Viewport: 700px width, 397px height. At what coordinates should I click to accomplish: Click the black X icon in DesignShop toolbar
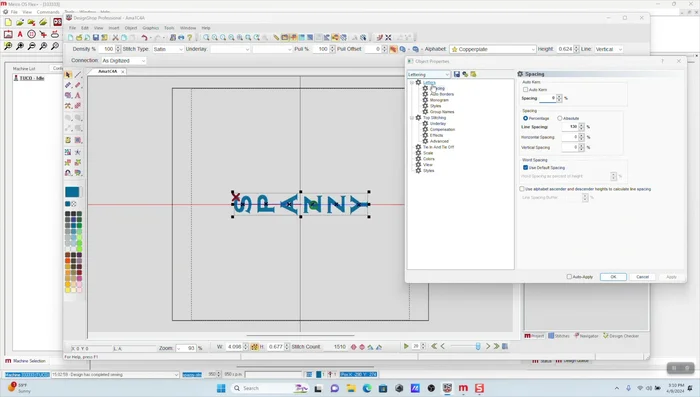[x=388, y=38]
